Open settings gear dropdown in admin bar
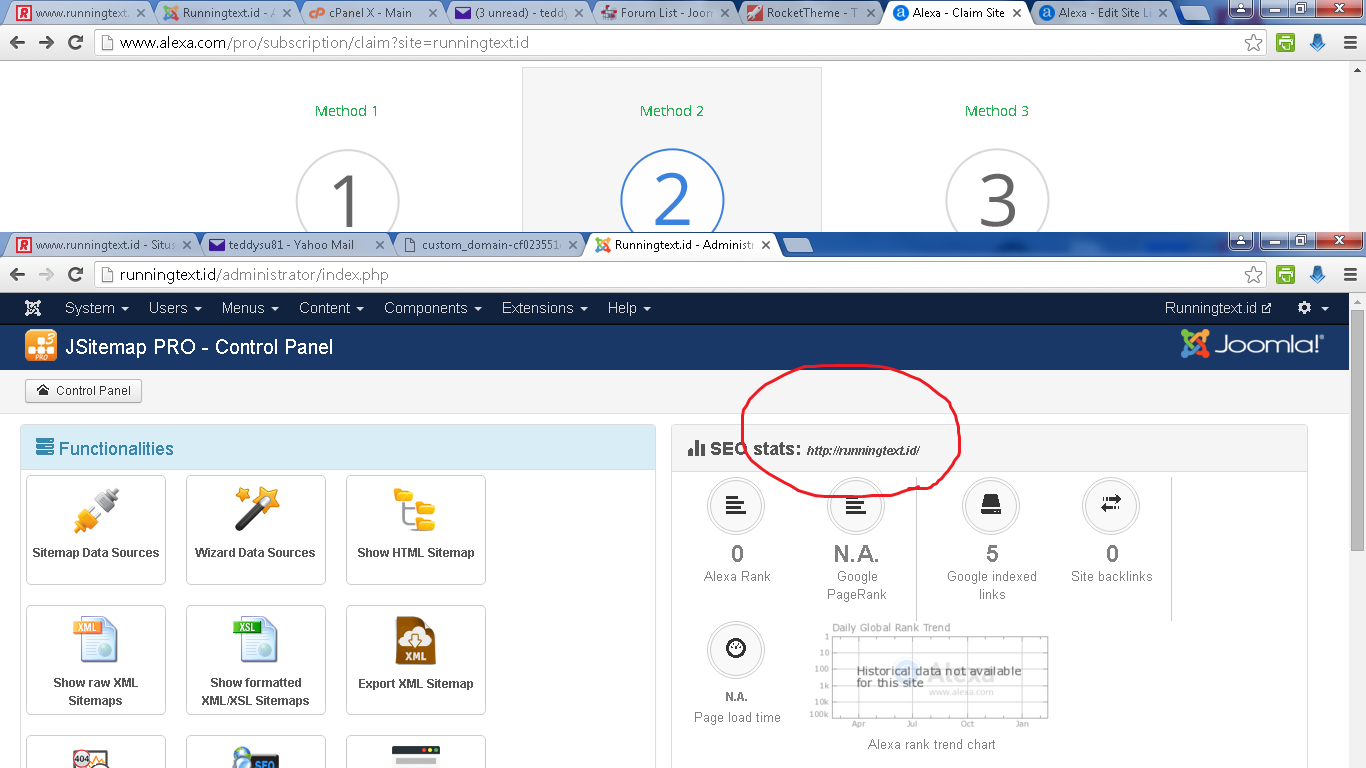Image resolution: width=1366 pixels, height=768 pixels. pyautogui.click(x=1313, y=308)
